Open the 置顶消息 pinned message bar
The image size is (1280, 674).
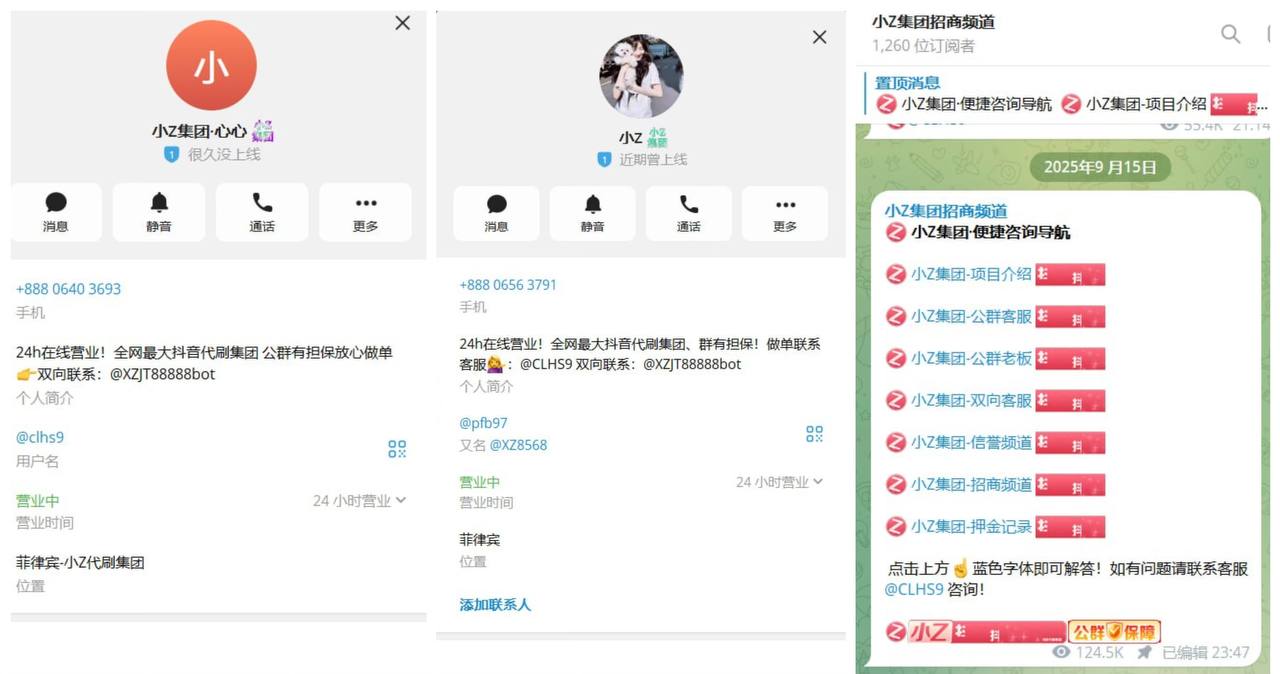click(x=1068, y=94)
